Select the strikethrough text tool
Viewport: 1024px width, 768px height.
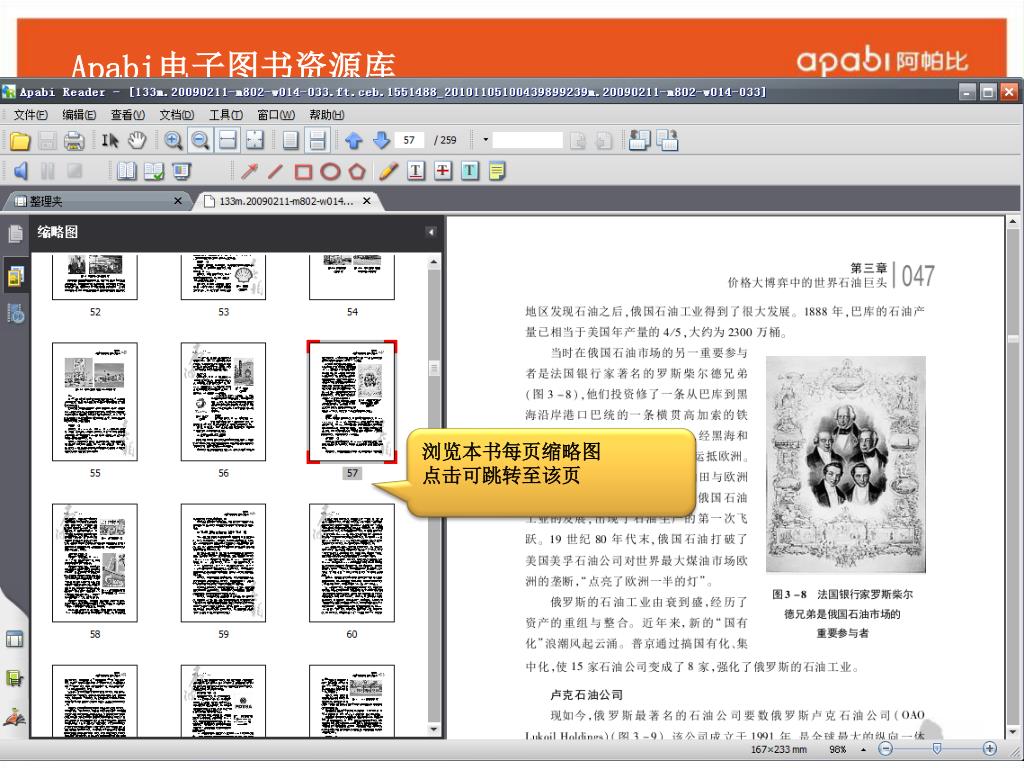[x=443, y=171]
